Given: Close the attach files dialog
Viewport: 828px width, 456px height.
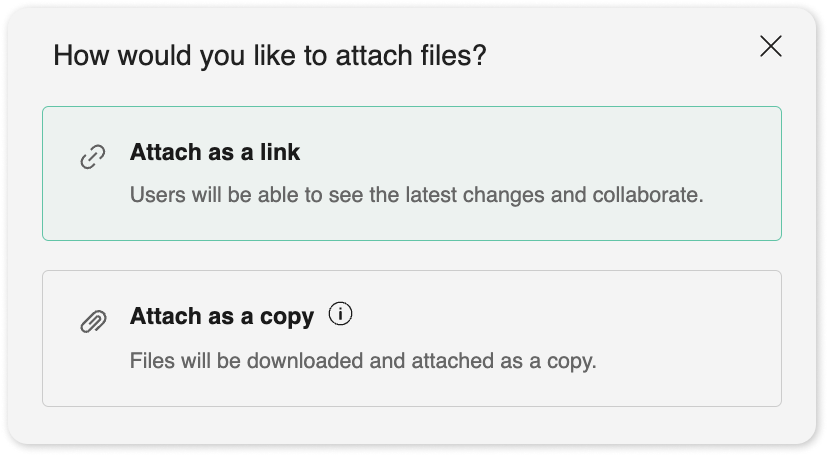Looking at the screenshot, I should point(770,46).
